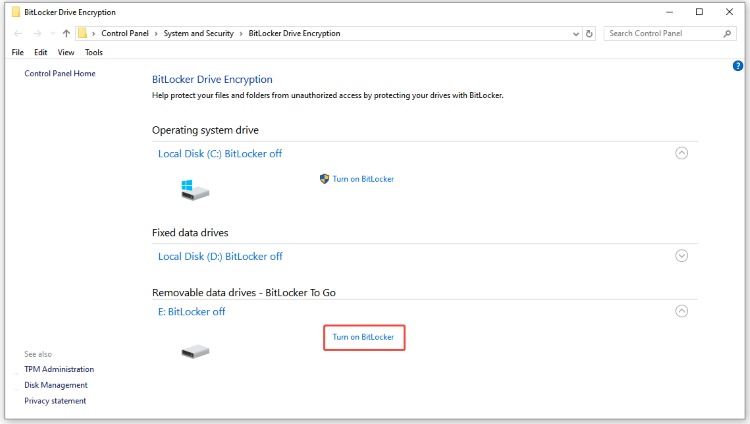Click Control Panel in breadcrumb path

[x=125, y=33]
